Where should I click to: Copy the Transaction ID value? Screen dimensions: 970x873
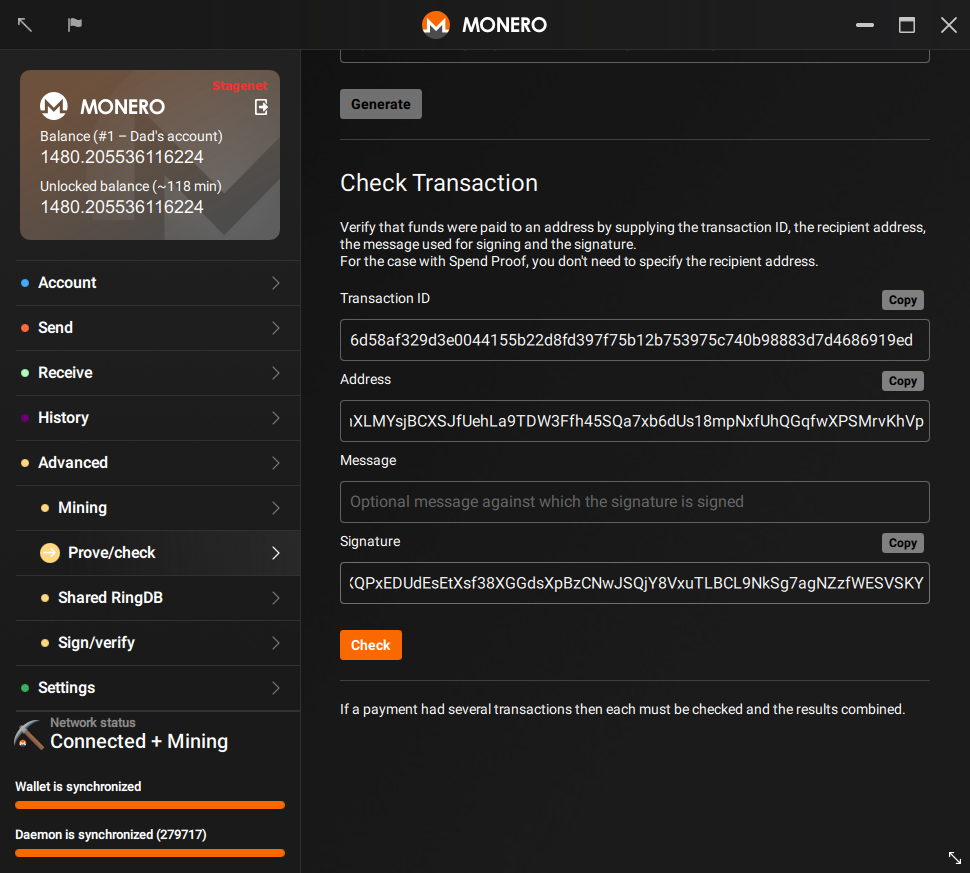click(x=902, y=300)
